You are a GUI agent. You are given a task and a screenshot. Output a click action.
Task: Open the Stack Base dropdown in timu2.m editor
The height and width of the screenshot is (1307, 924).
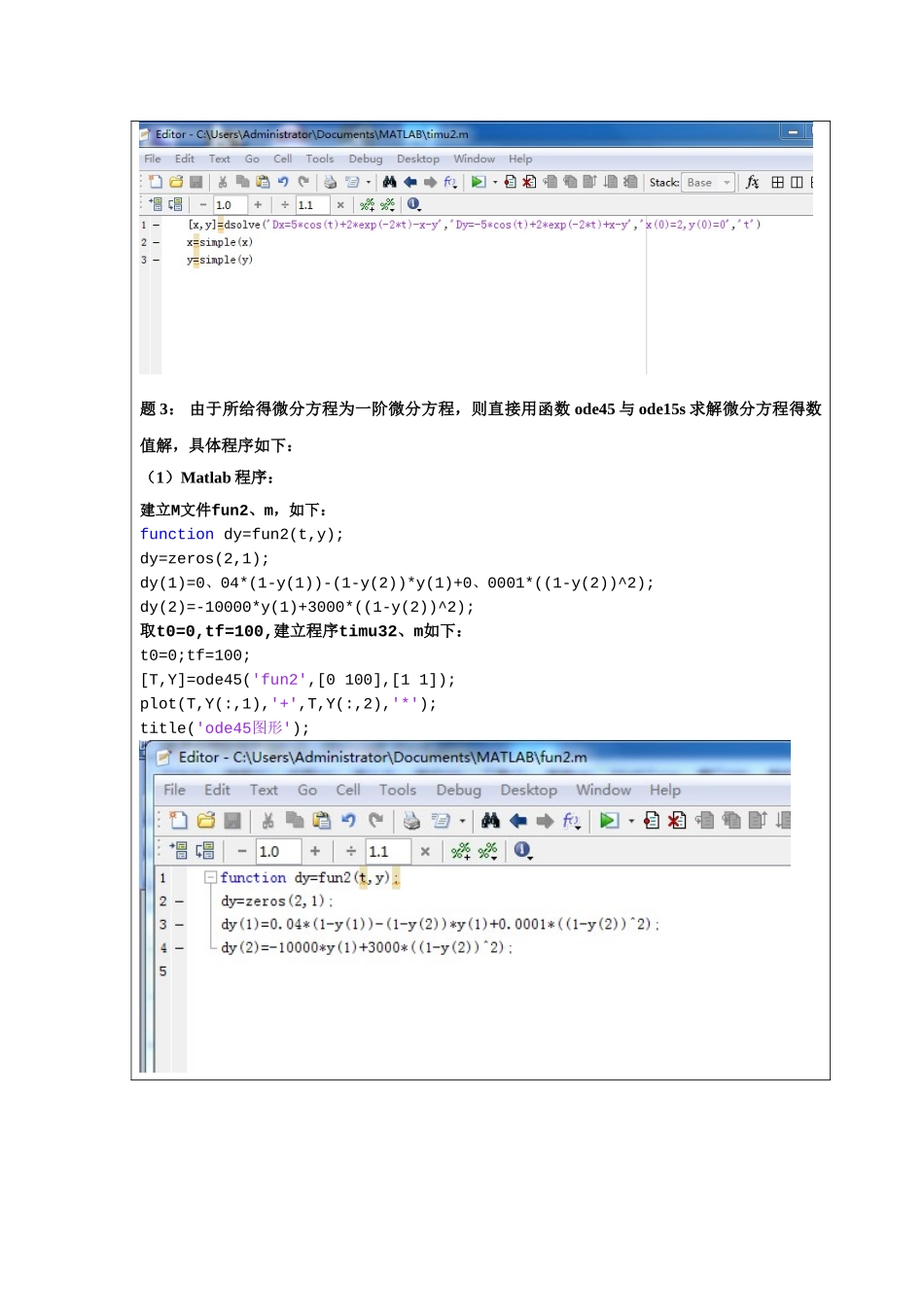pos(708,183)
